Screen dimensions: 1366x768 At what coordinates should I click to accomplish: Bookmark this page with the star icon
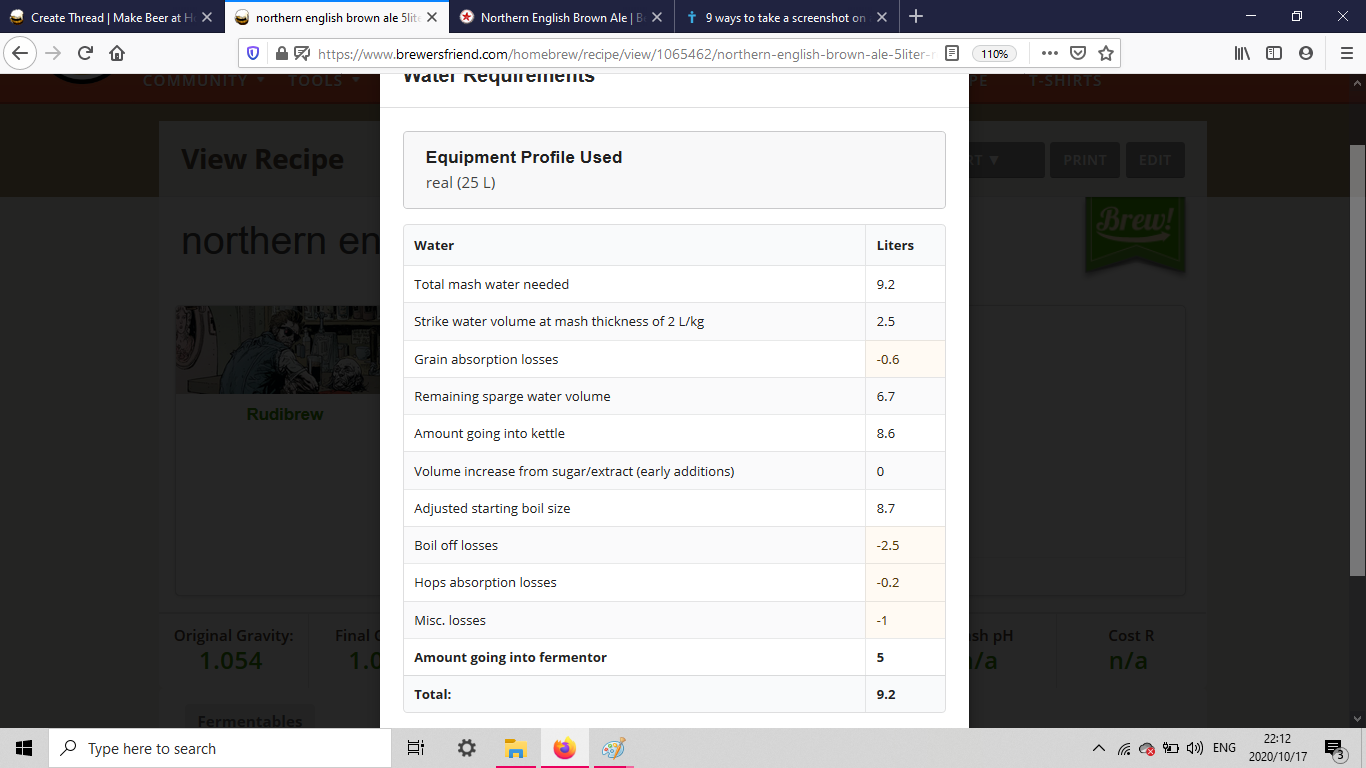pos(1106,53)
